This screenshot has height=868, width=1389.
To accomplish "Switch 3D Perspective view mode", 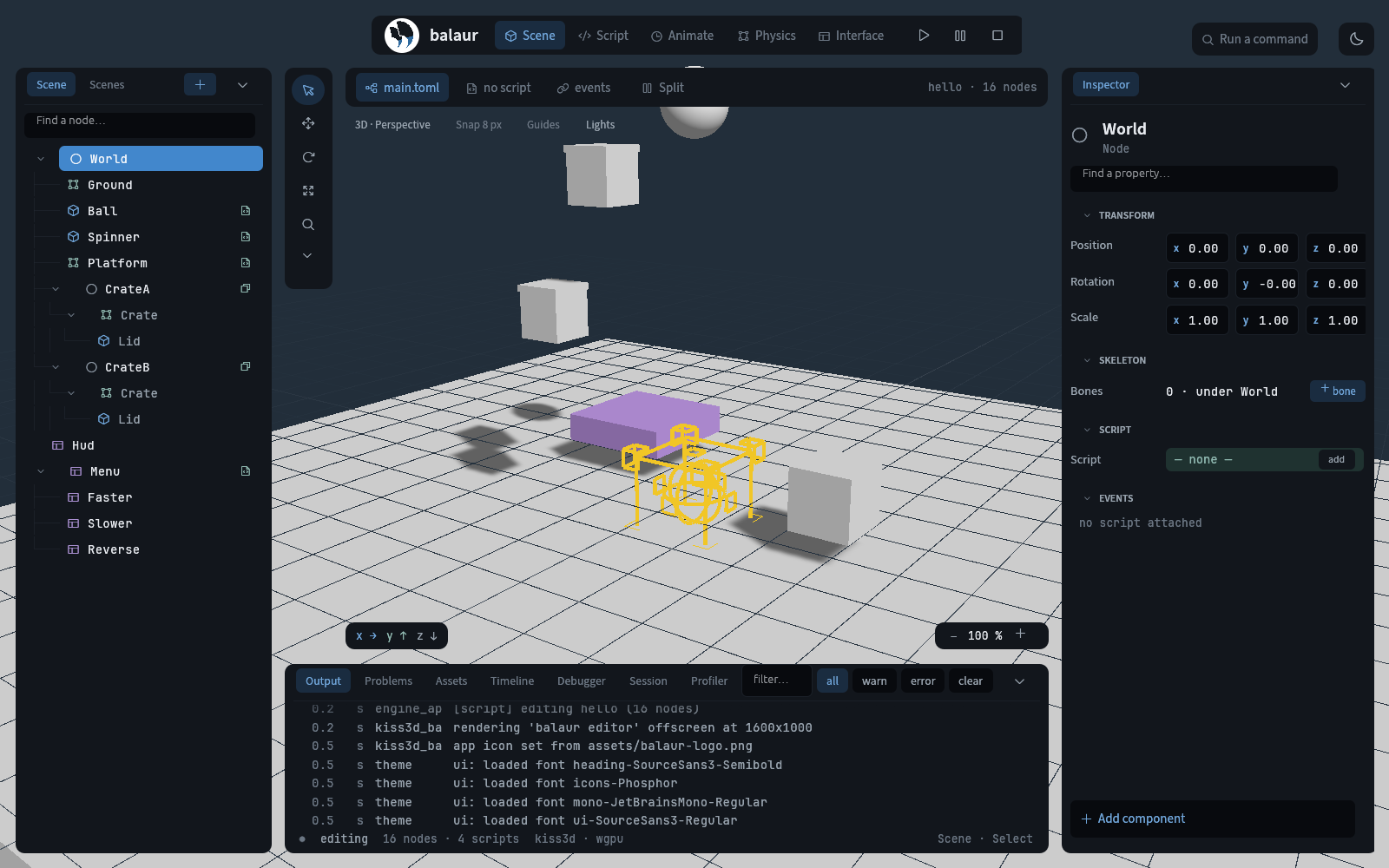I will click(x=392, y=125).
